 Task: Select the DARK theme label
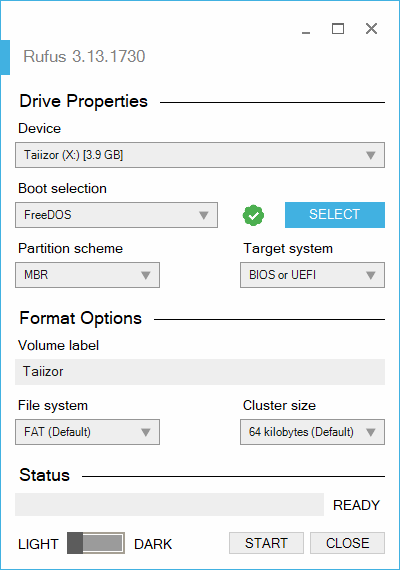(153, 544)
